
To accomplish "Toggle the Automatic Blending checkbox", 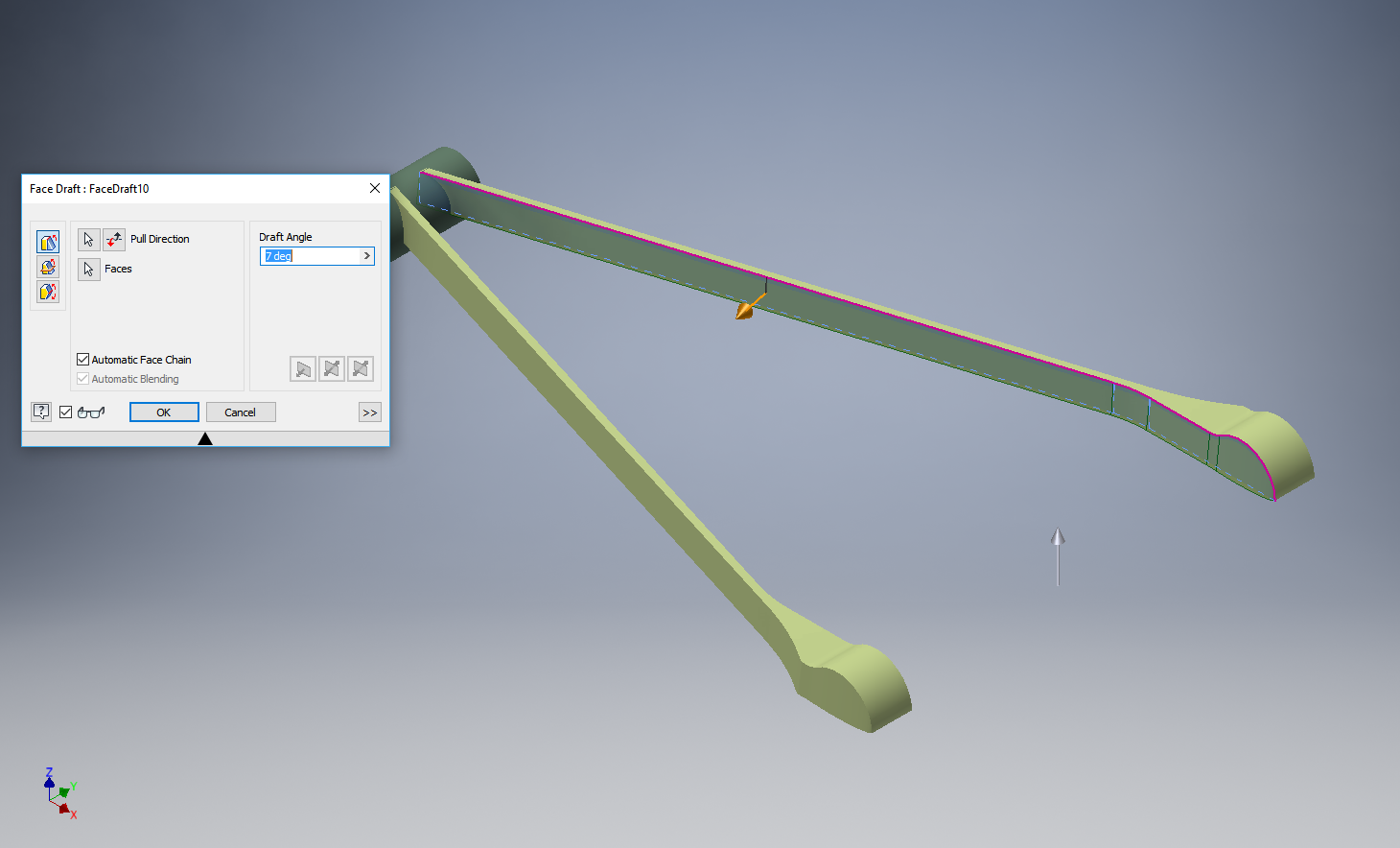I will (x=83, y=379).
